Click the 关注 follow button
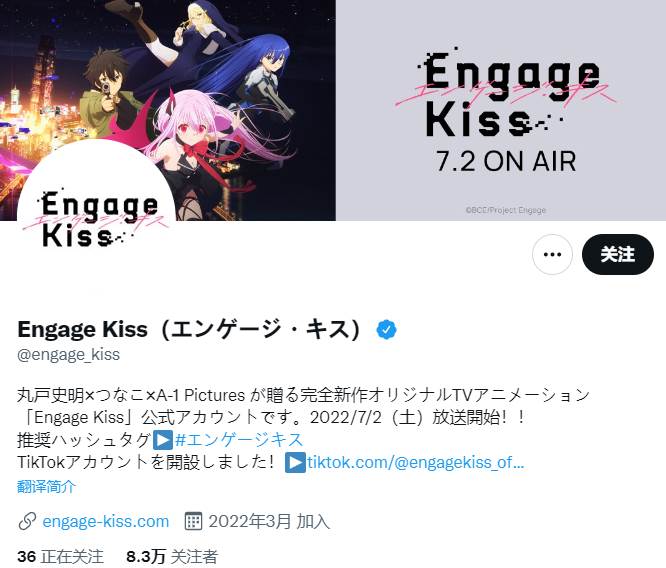This screenshot has width=666, height=568. pos(618,254)
